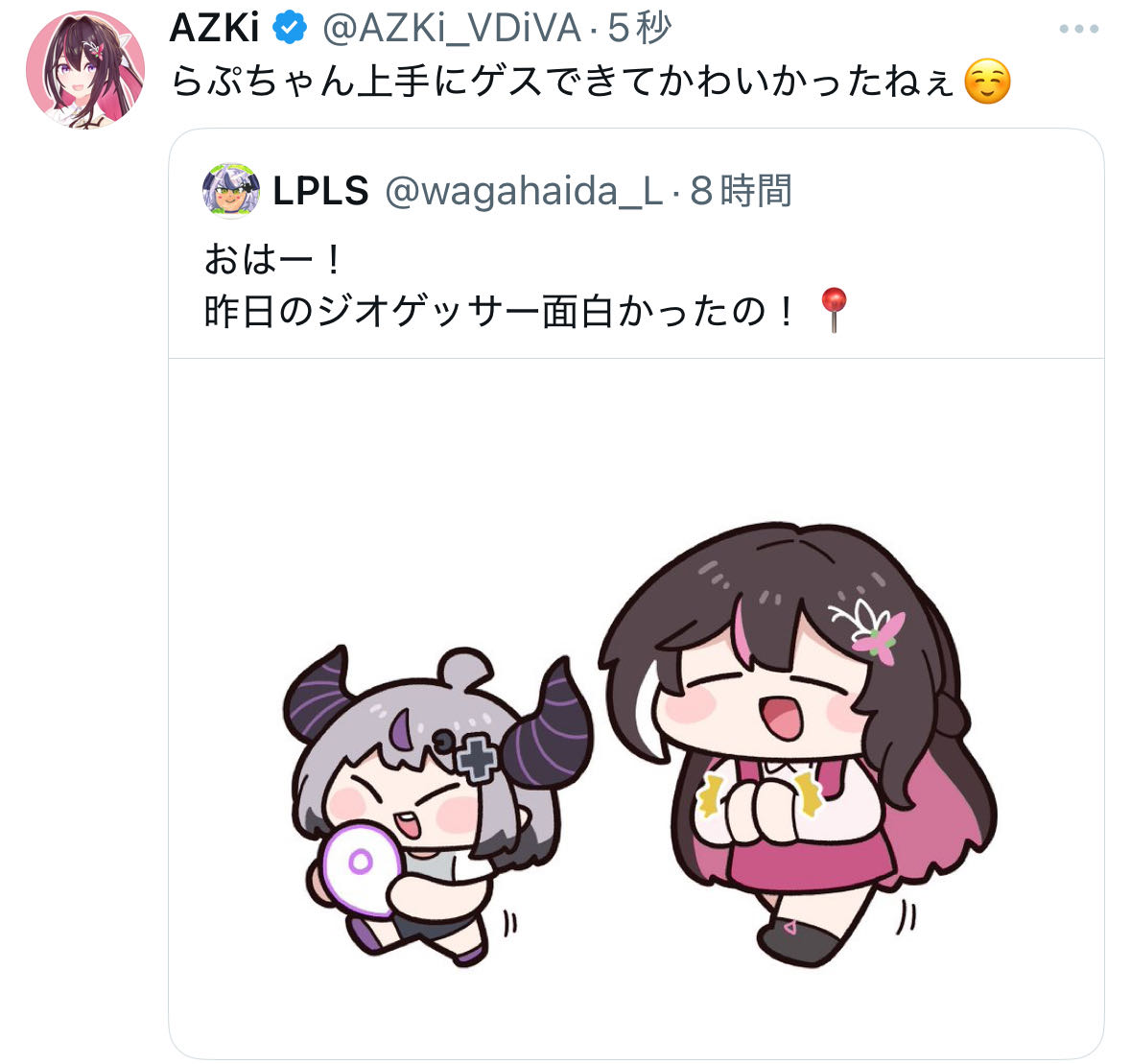Click the blue verified badge next to AZKi
Screen dimensions: 1131x1064
point(290,29)
